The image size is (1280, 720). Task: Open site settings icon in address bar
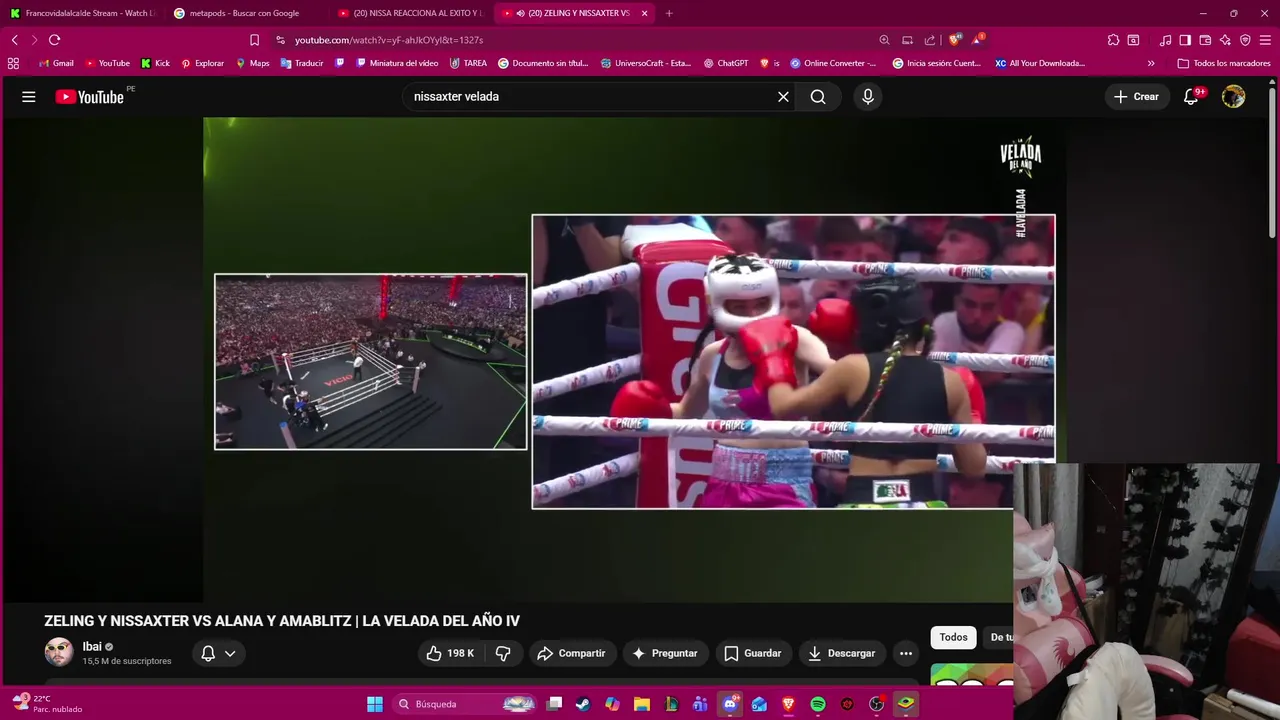280,40
